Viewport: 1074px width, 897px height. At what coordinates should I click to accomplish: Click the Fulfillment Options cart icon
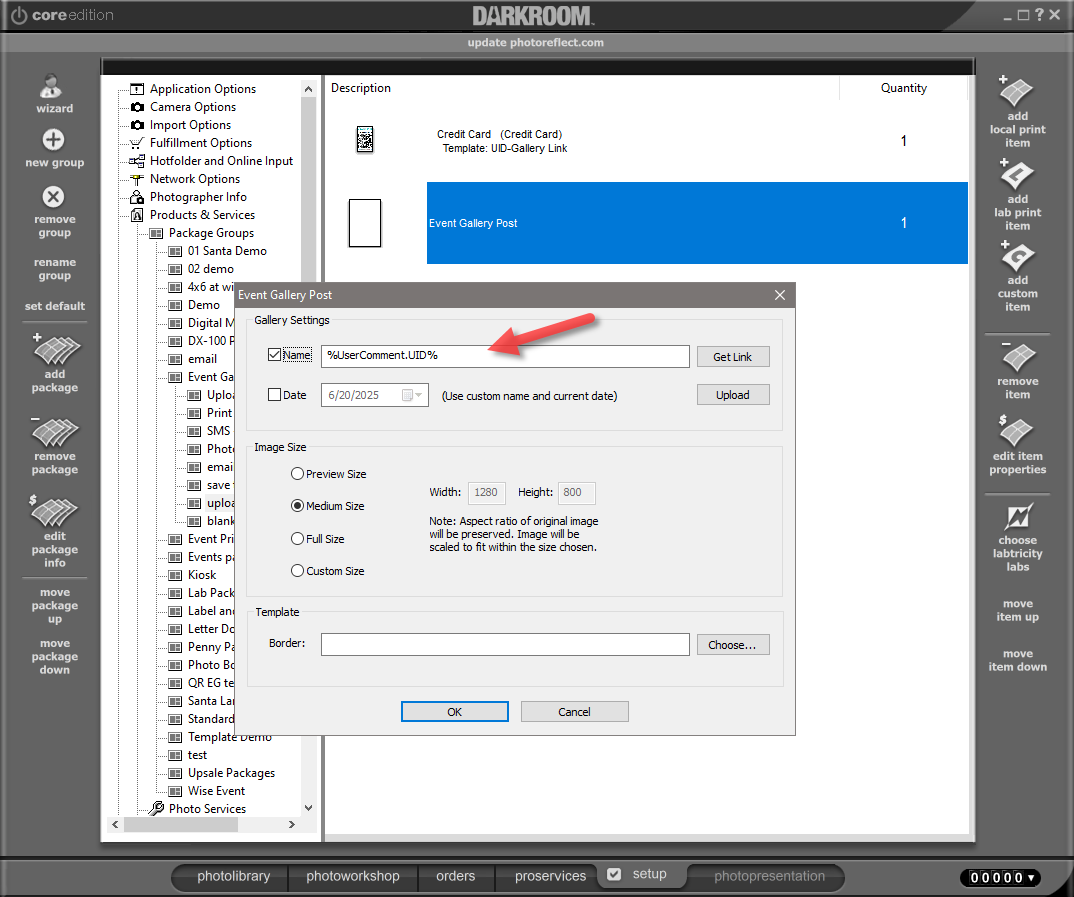pos(137,143)
